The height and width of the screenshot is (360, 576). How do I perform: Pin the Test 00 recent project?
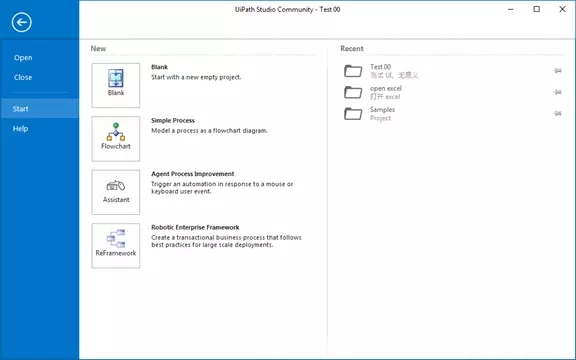pos(557,71)
